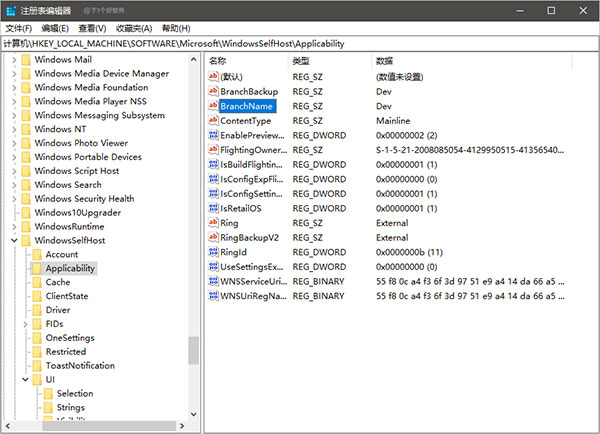Click the folder icon of OneSettings key
This screenshot has width=600, height=434.
(x=37, y=338)
